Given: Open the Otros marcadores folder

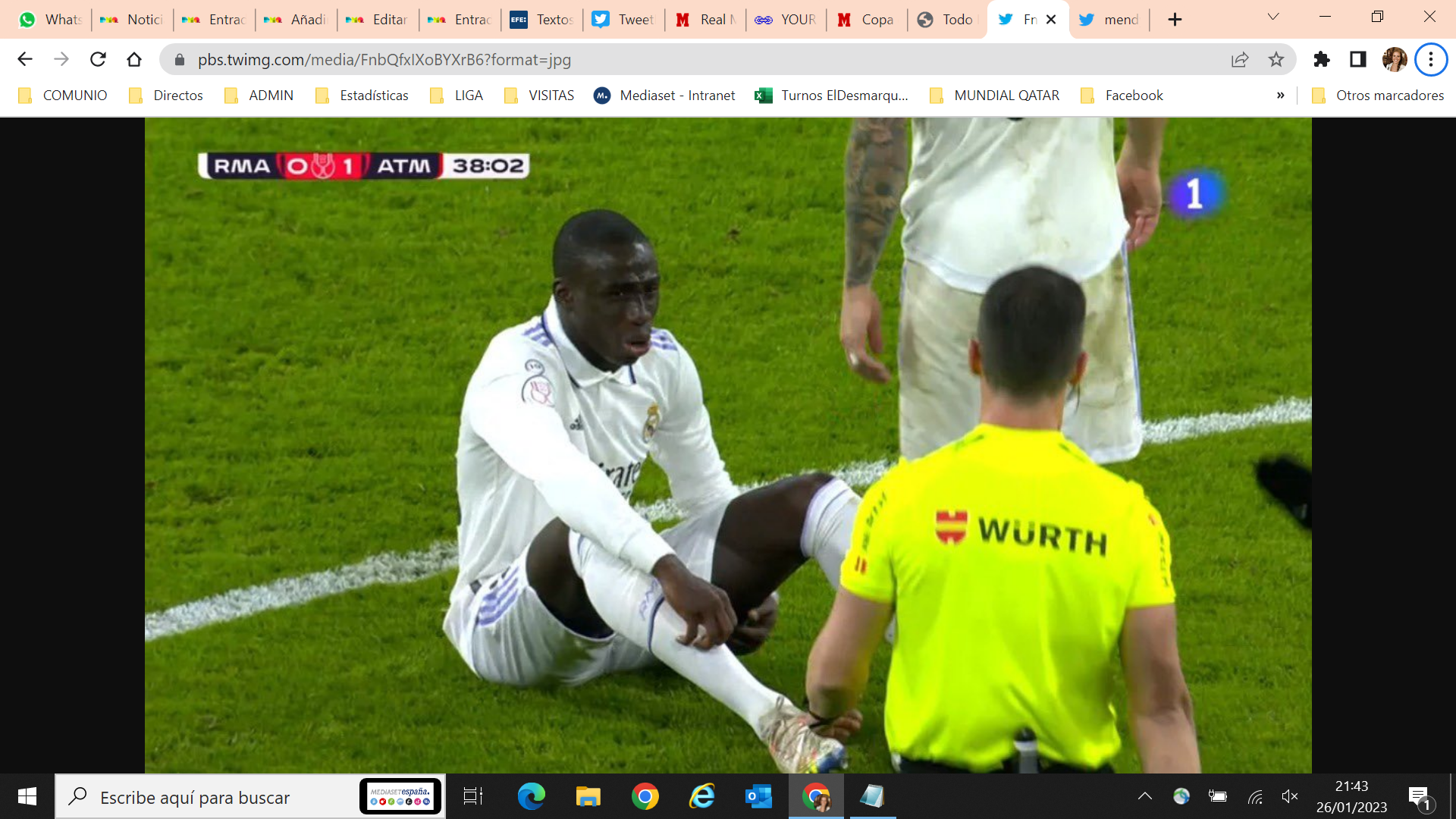Looking at the screenshot, I should pos(1378,96).
